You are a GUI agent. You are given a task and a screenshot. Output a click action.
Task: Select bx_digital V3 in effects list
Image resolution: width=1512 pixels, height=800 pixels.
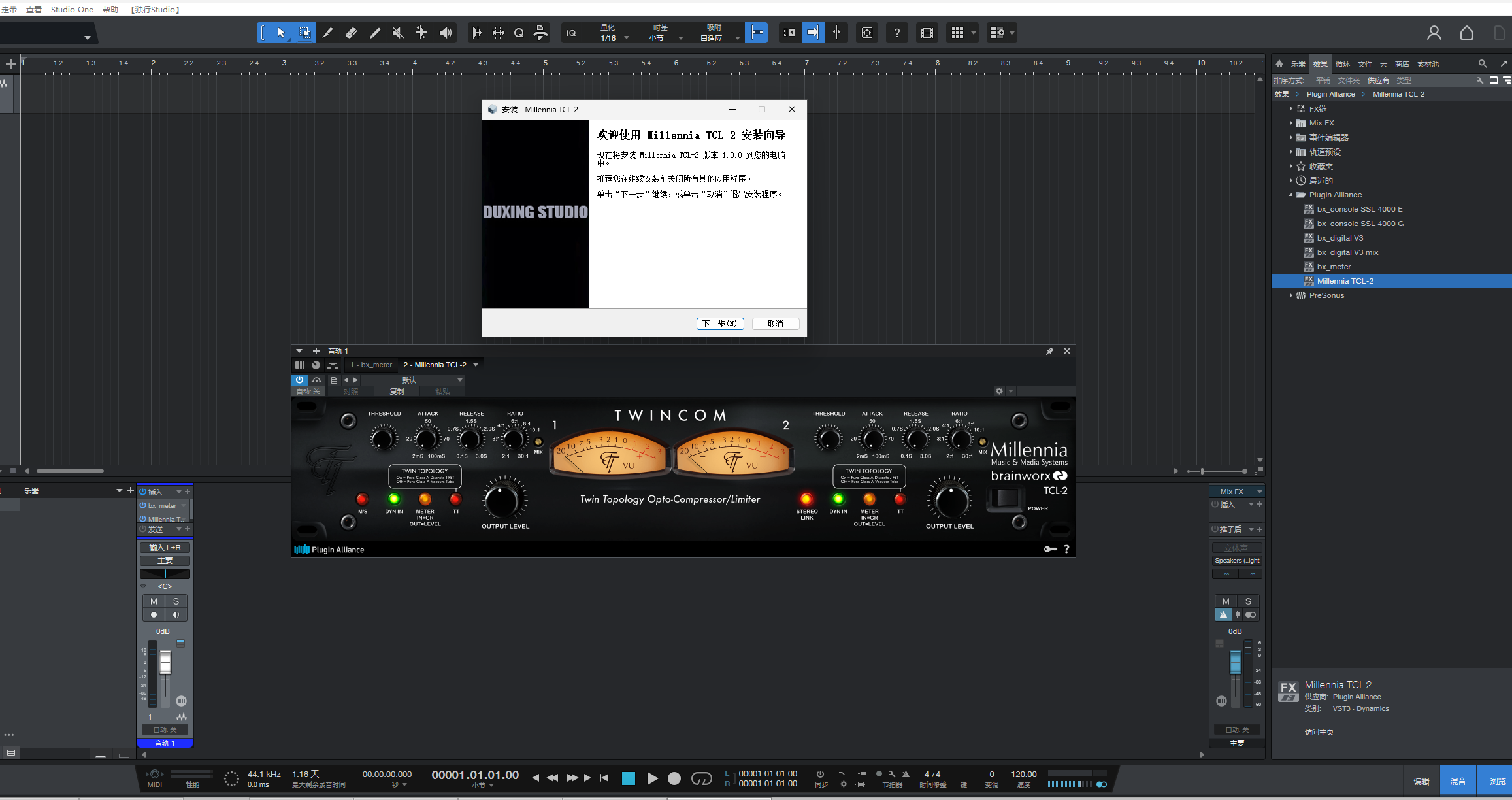click(x=1339, y=238)
